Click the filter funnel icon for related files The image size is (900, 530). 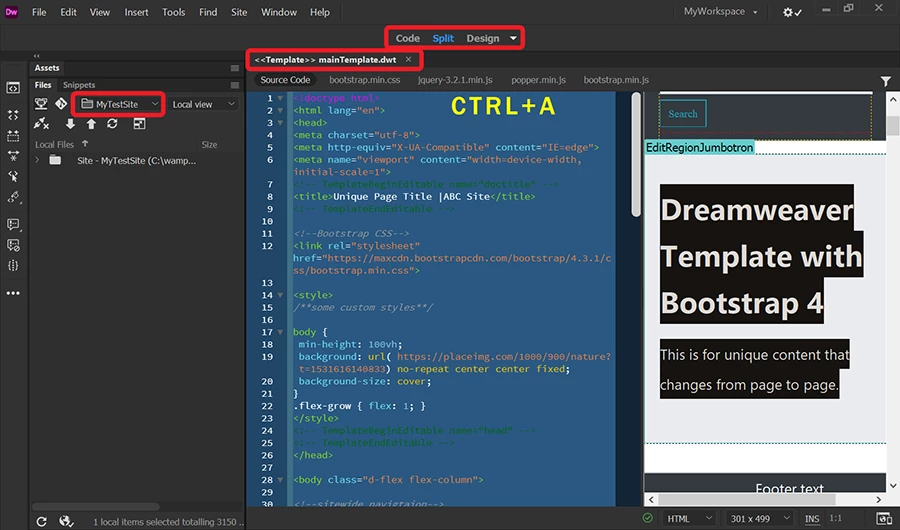pyautogui.click(x=886, y=81)
